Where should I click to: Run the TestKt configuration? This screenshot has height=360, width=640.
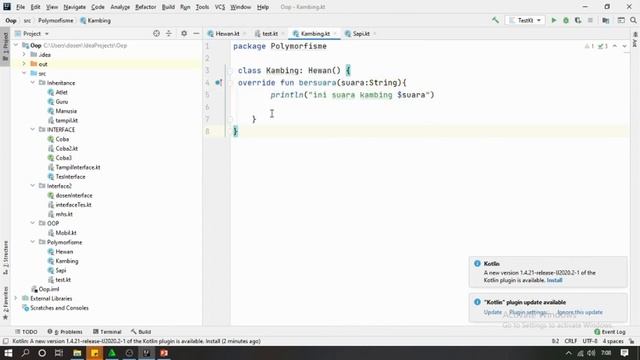554,20
